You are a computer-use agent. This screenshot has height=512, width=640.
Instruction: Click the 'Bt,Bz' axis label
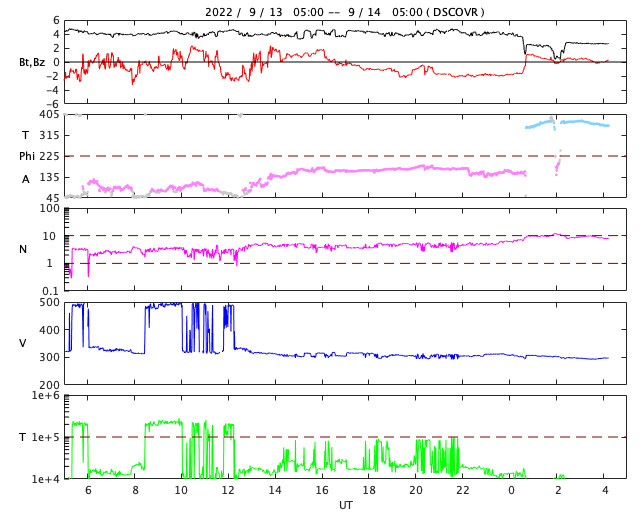[32, 62]
